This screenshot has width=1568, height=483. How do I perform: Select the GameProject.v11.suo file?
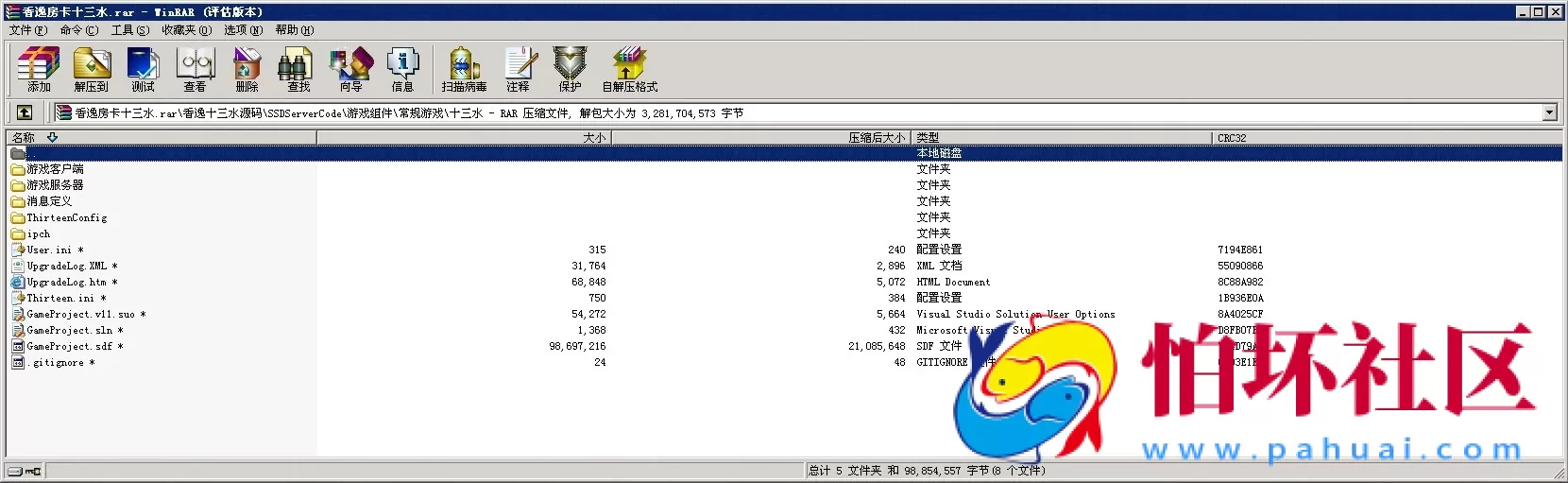click(x=86, y=314)
